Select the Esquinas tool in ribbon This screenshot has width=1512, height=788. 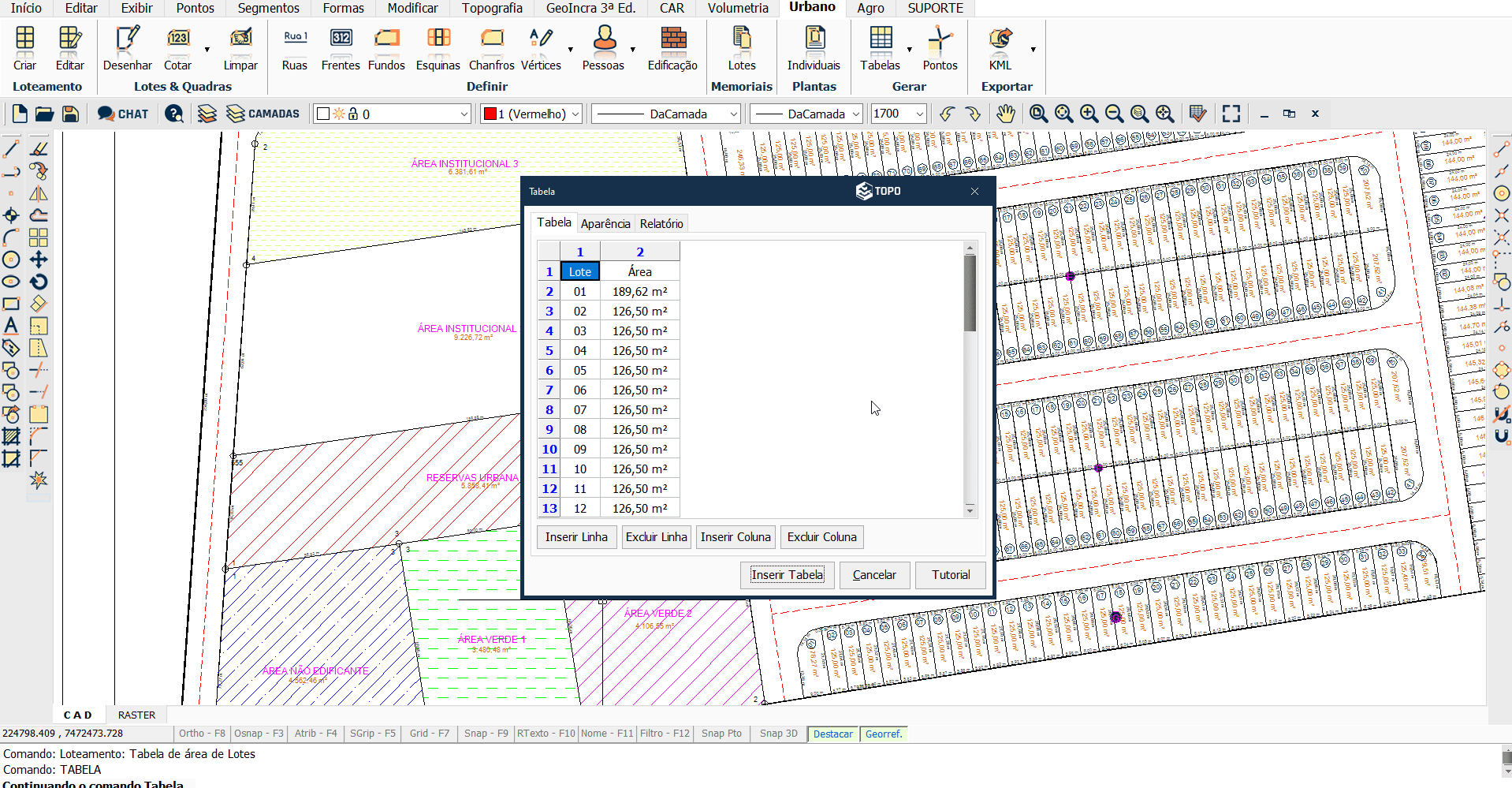[x=438, y=48]
